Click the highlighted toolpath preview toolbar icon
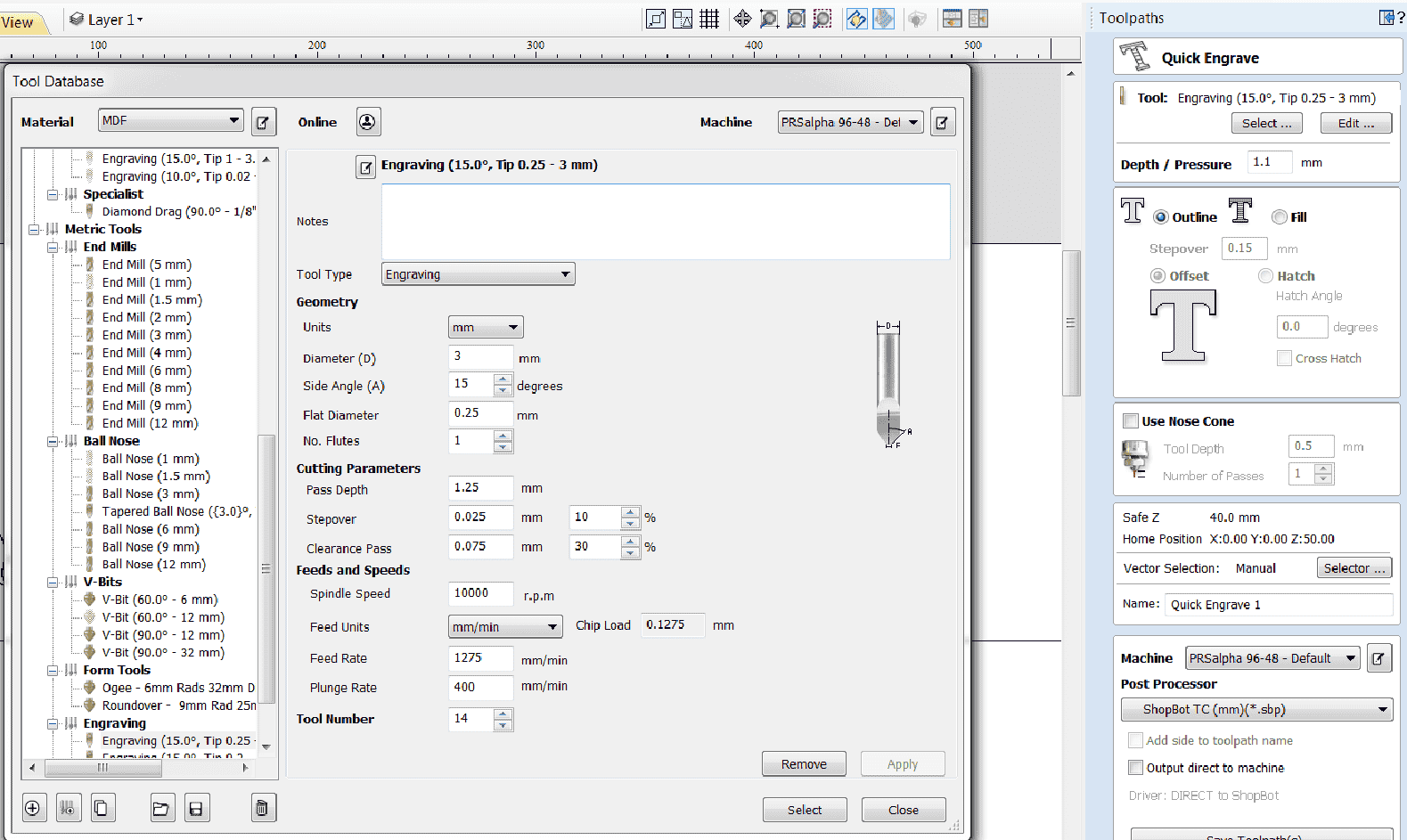 (884, 19)
